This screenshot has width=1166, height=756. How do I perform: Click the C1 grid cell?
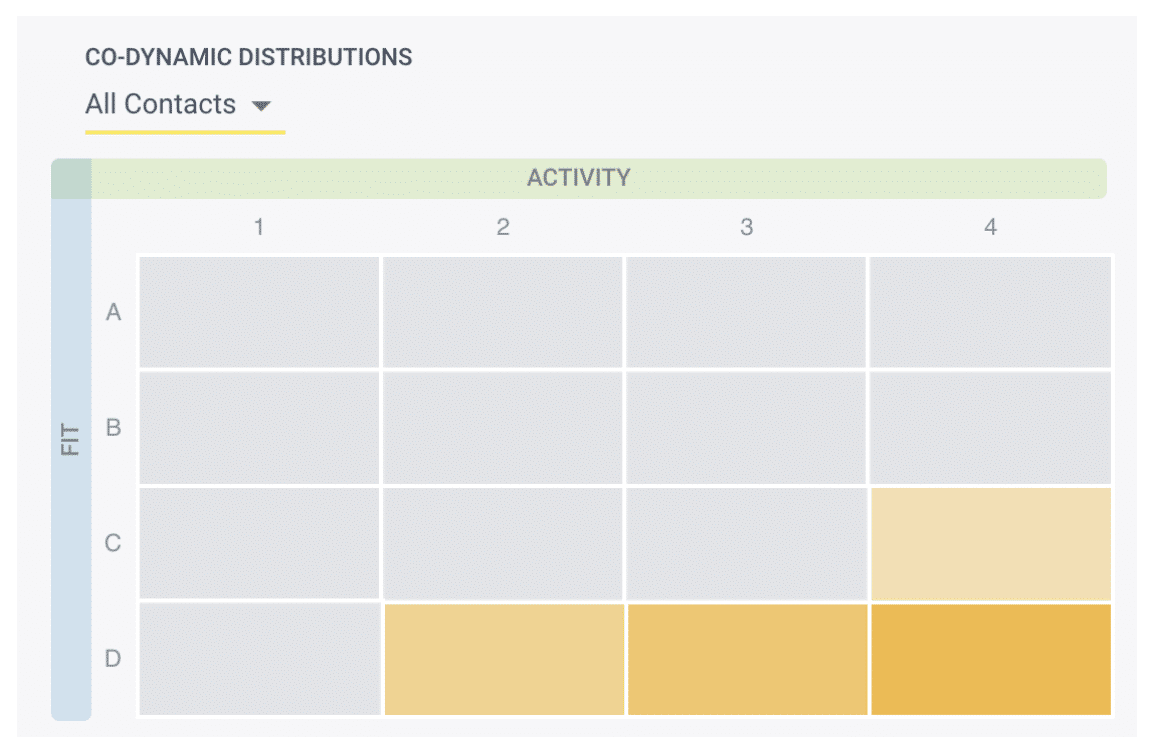(x=260, y=543)
